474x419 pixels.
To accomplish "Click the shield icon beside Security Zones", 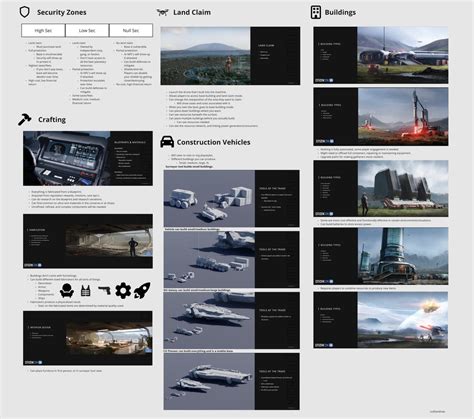I will (25, 12).
